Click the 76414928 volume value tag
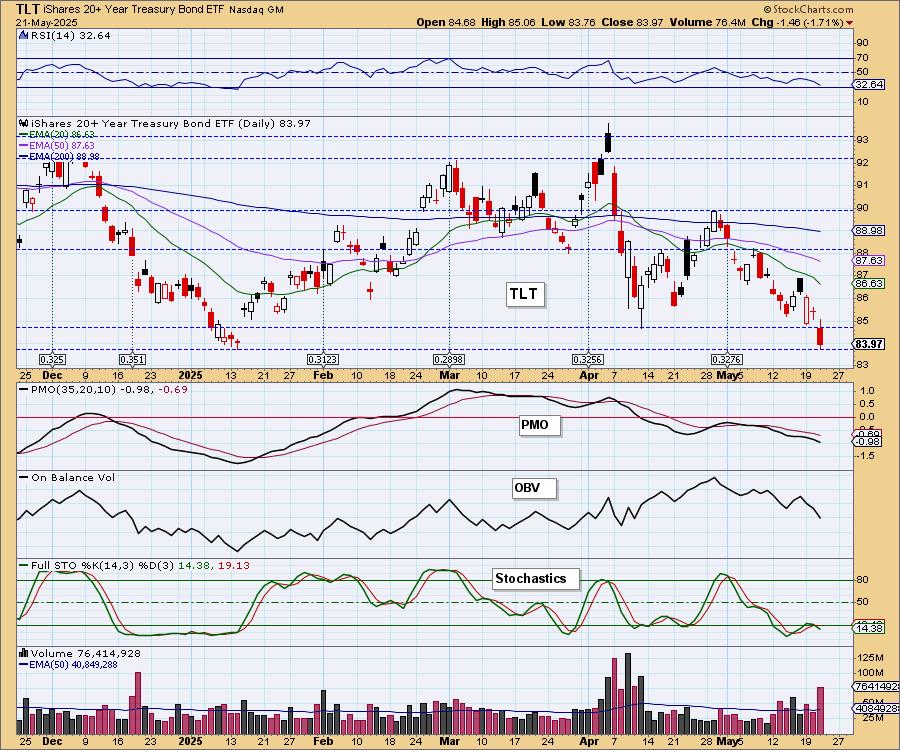This screenshot has height=750, width=900. click(x=875, y=686)
